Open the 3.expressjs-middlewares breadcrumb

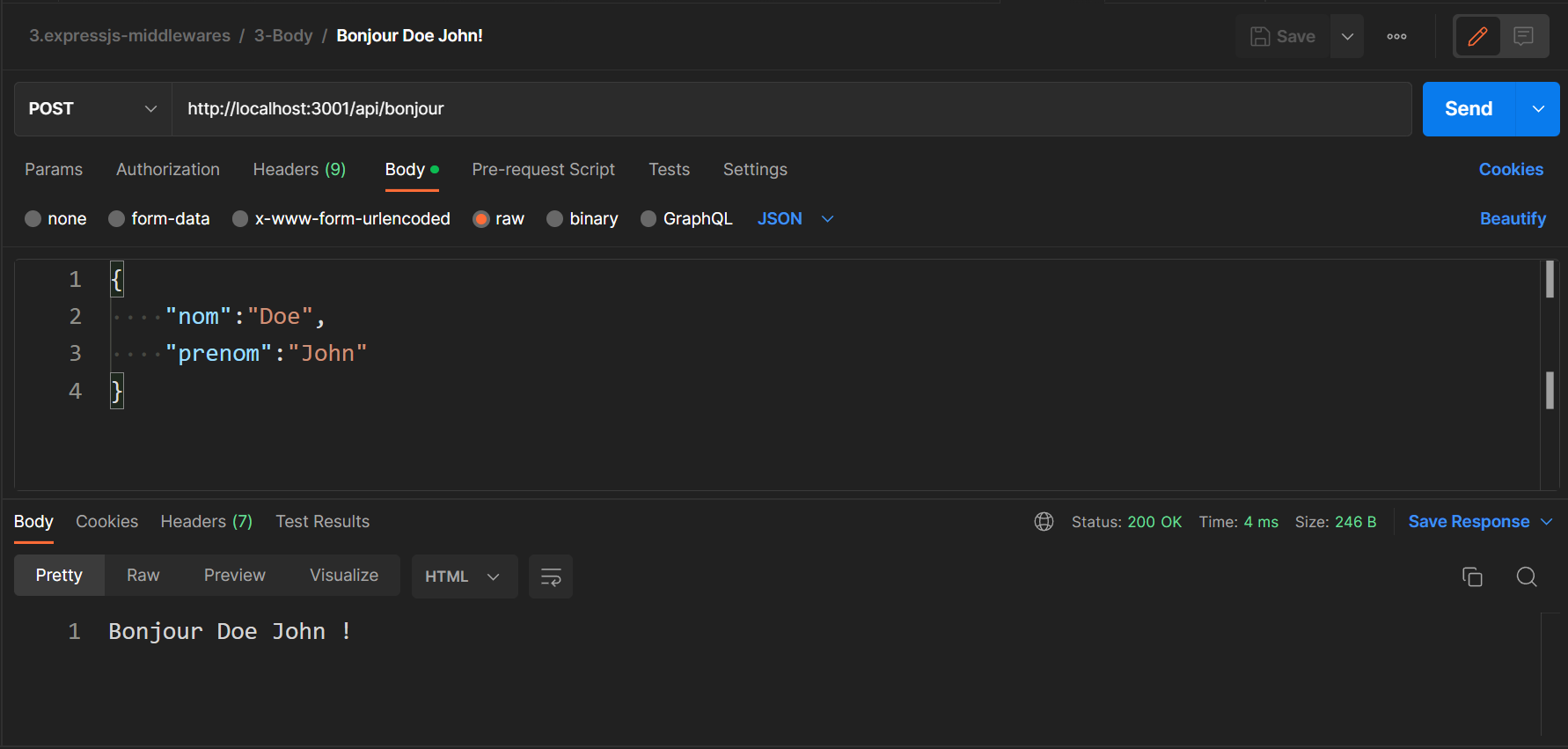[129, 36]
